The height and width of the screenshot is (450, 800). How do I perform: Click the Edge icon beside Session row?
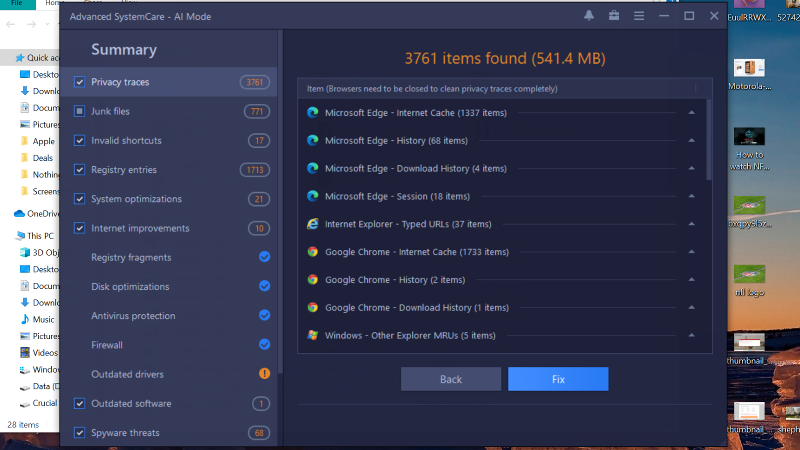click(x=313, y=196)
